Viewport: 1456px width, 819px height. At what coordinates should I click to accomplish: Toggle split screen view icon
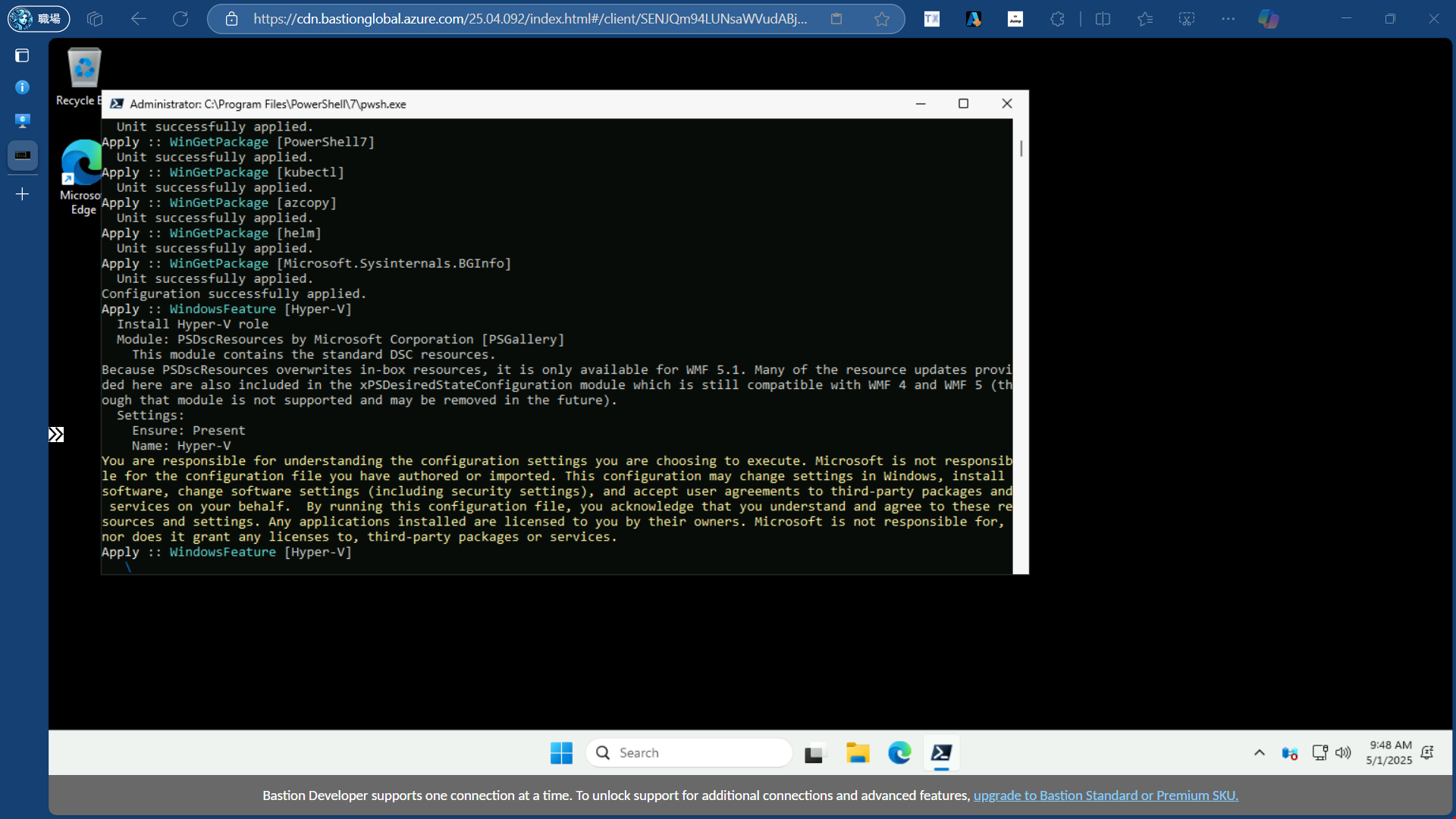1103,19
